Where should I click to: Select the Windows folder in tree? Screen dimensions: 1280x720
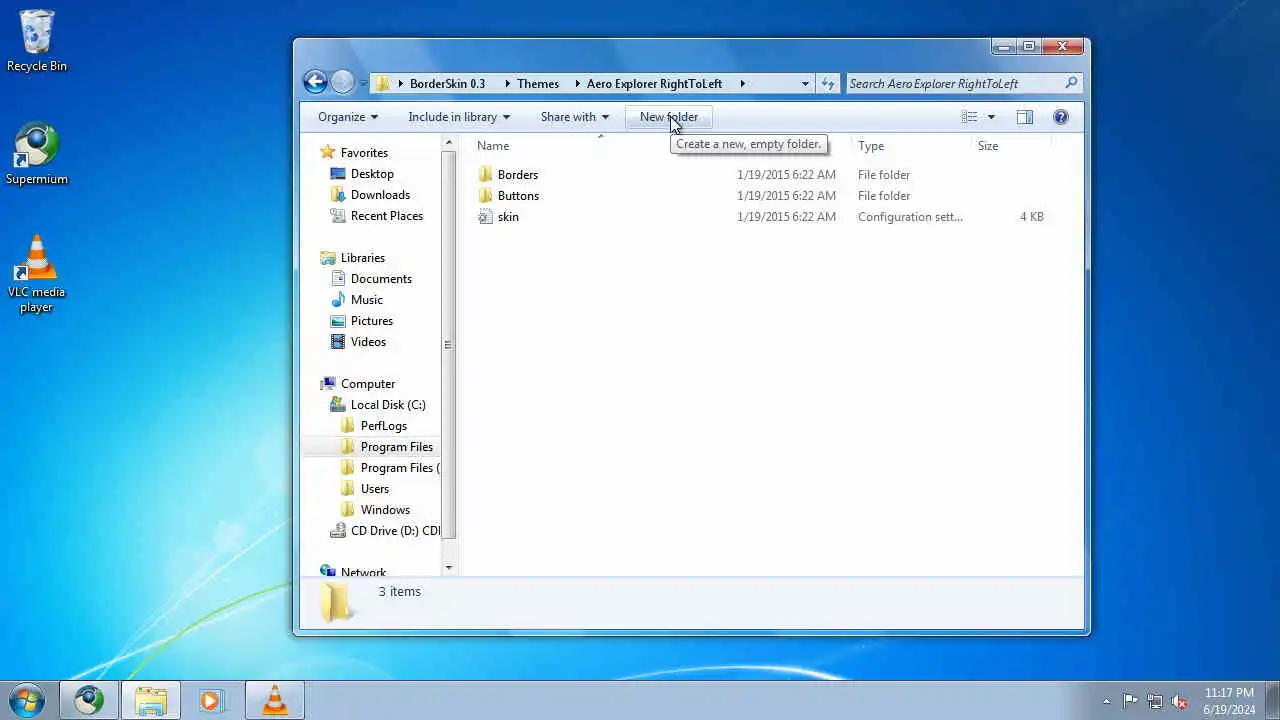point(385,509)
